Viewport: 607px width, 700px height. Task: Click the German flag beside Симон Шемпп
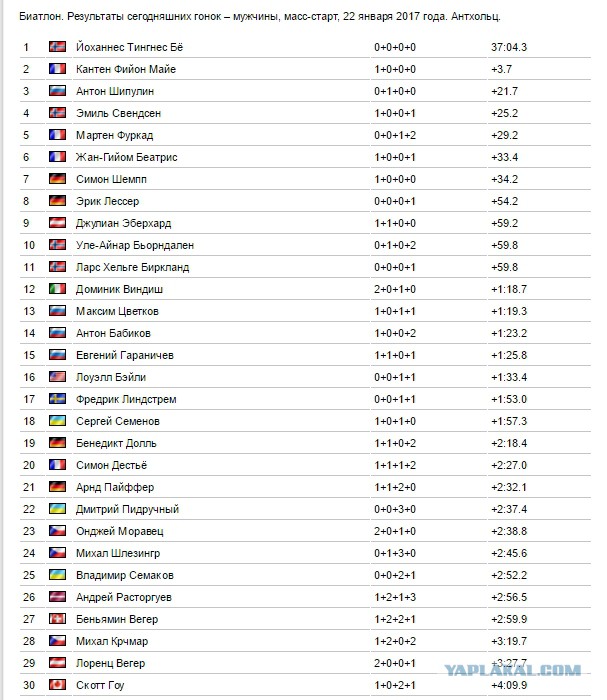pyautogui.click(x=57, y=179)
